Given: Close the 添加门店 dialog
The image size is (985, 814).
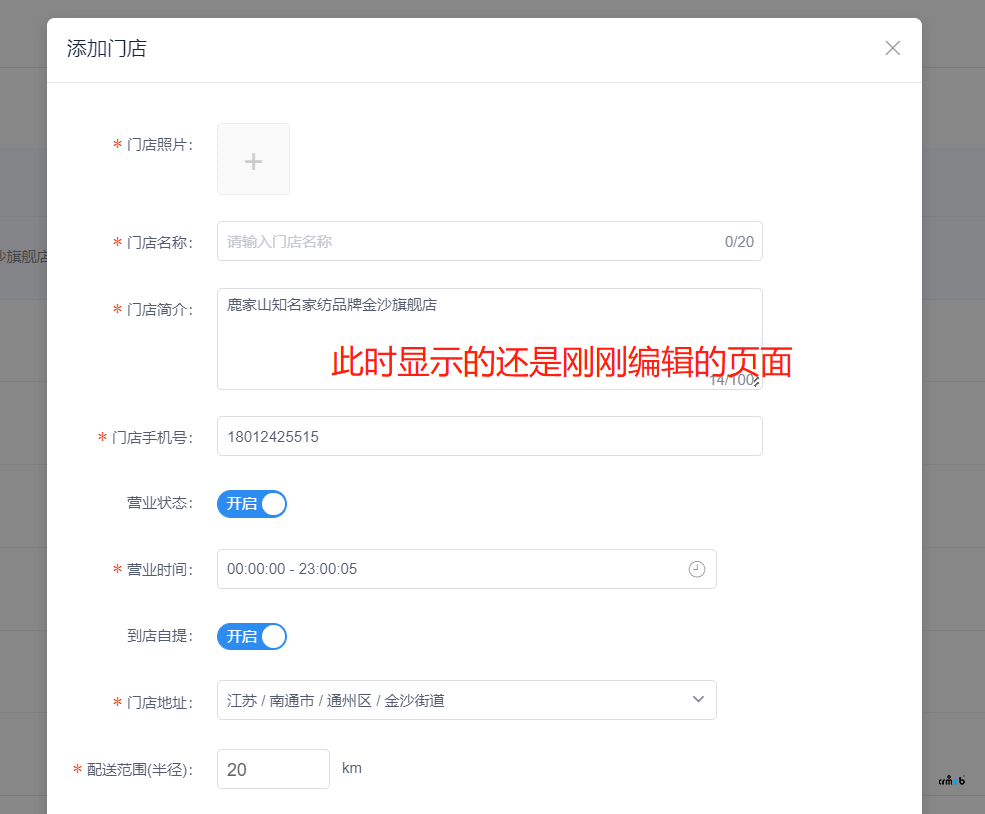Looking at the screenshot, I should 892,48.
